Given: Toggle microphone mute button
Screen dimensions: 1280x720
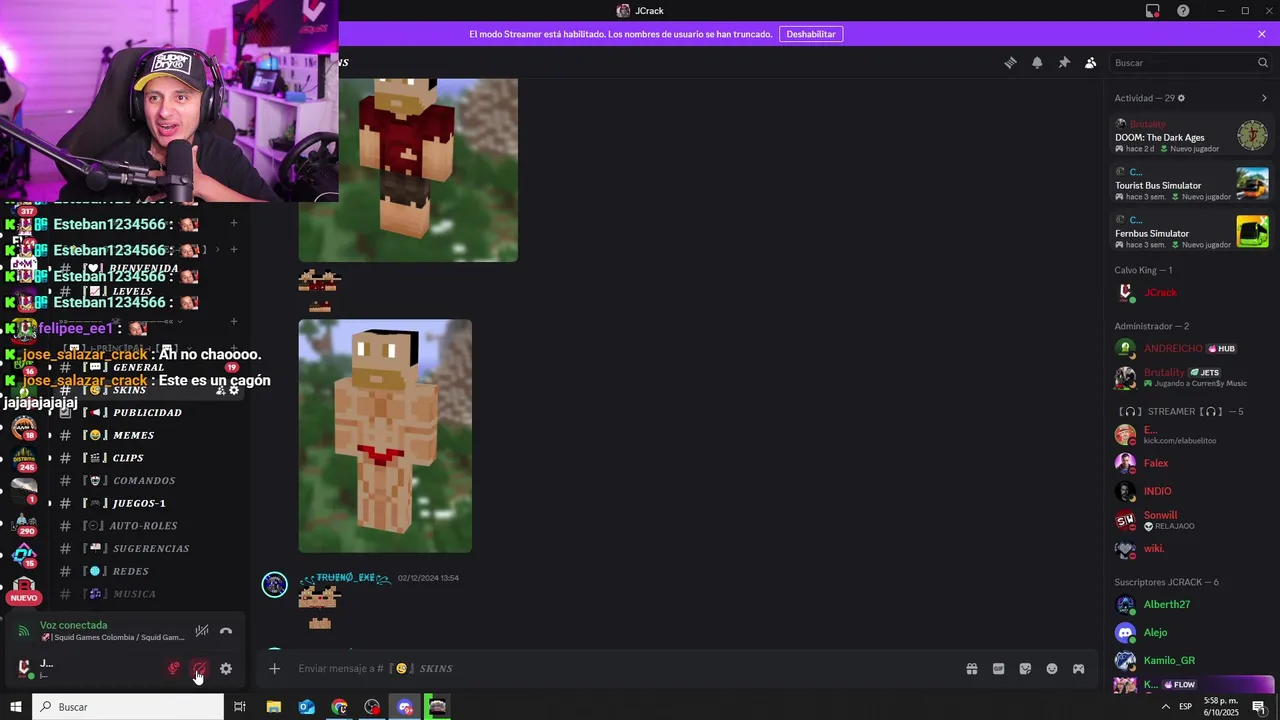Looking at the screenshot, I should click(x=174, y=669).
